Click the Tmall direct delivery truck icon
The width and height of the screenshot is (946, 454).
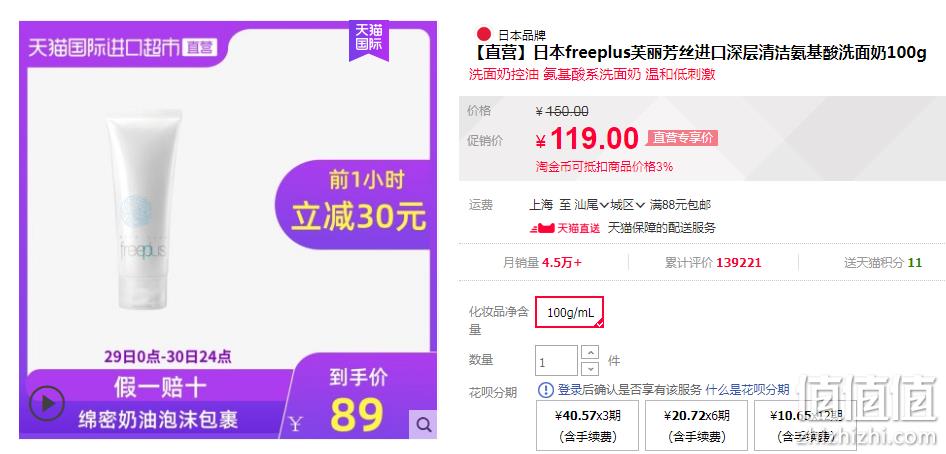(x=542, y=229)
